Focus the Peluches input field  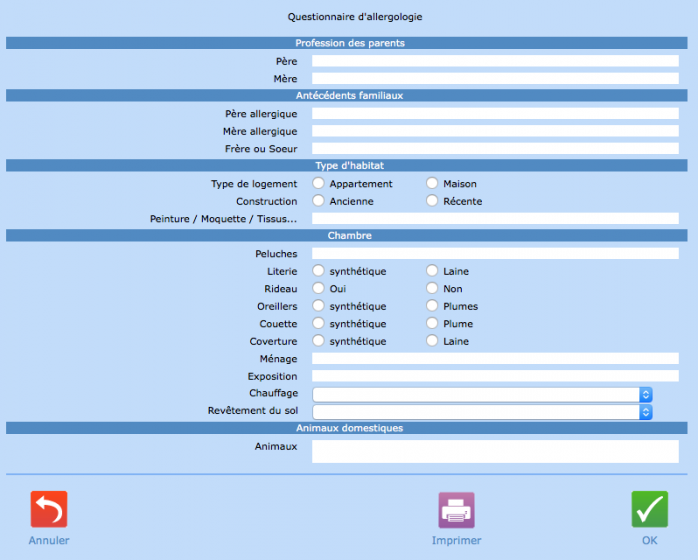pos(495,253)
